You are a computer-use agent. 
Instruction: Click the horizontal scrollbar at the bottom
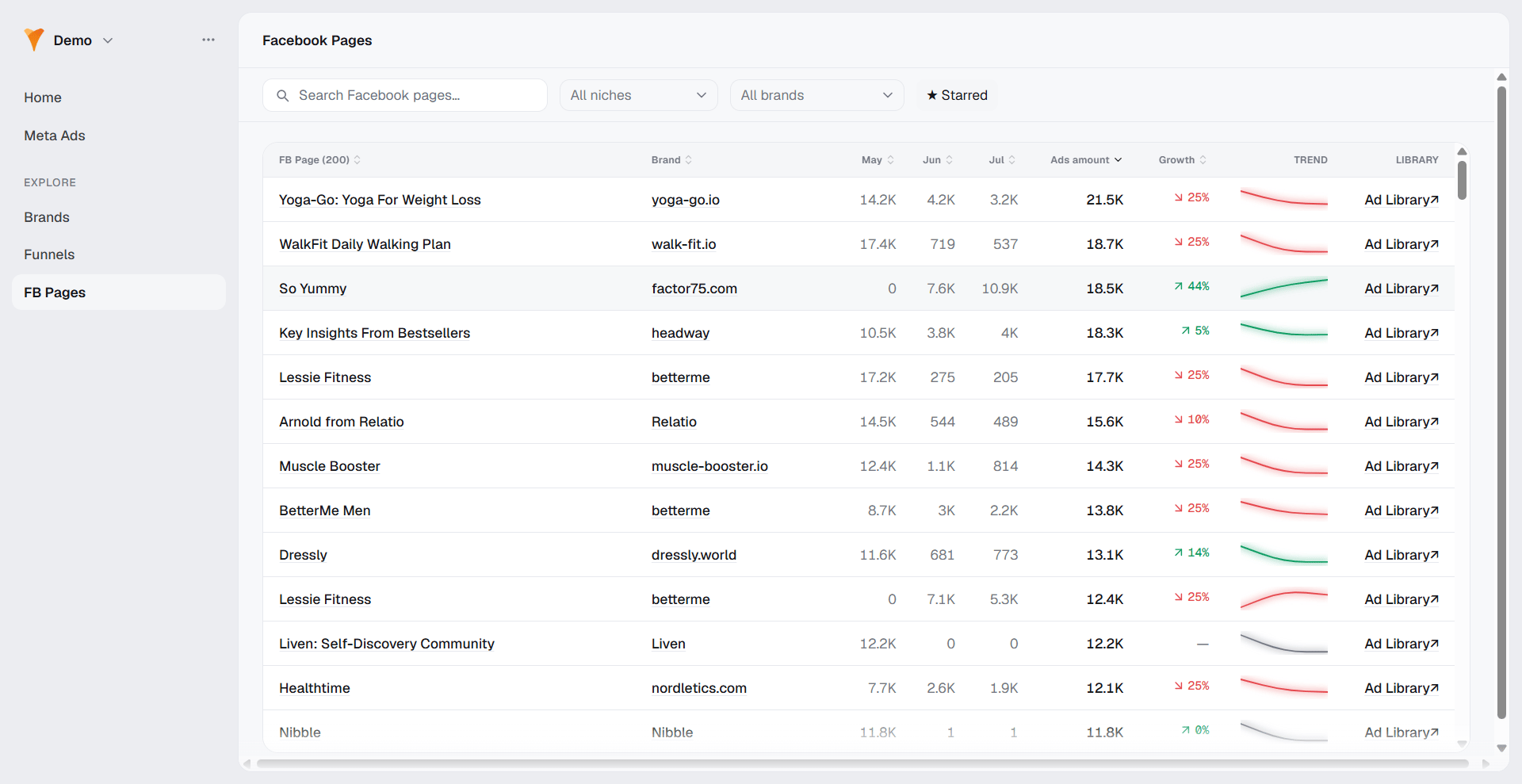tap(862, 763)
